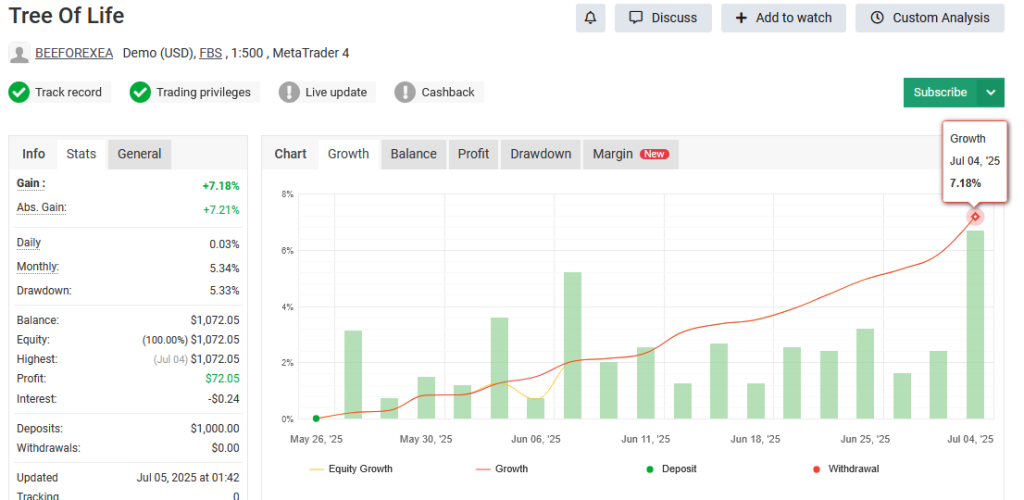Image resolution: width=1024 pixels, height=500 pixels.
Task: Open the Custom Analysis panel
Action: 930,18
